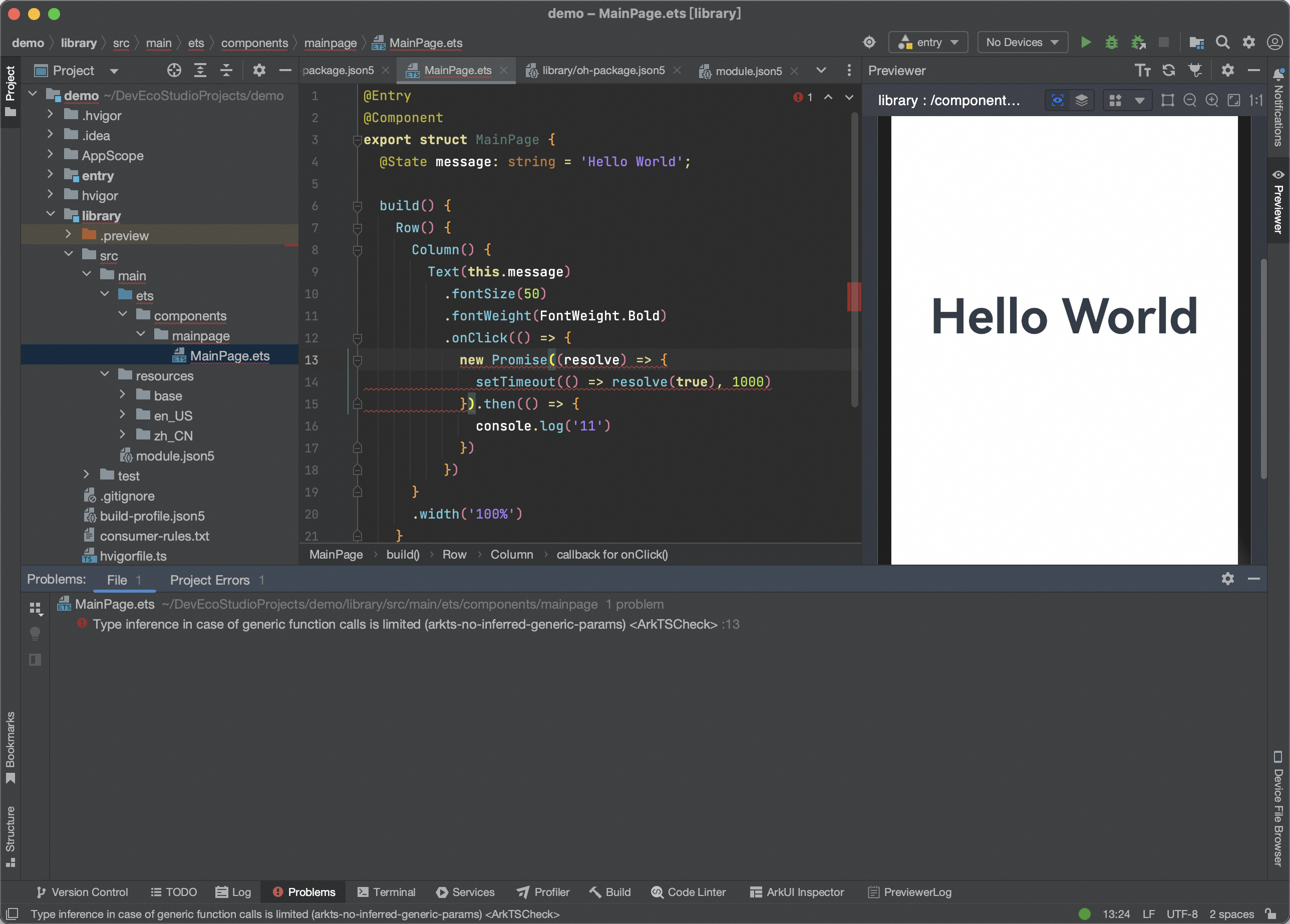Screen dimensions: 1290x924
Task: Open Version Control tool window
Action: coord(82,891)
